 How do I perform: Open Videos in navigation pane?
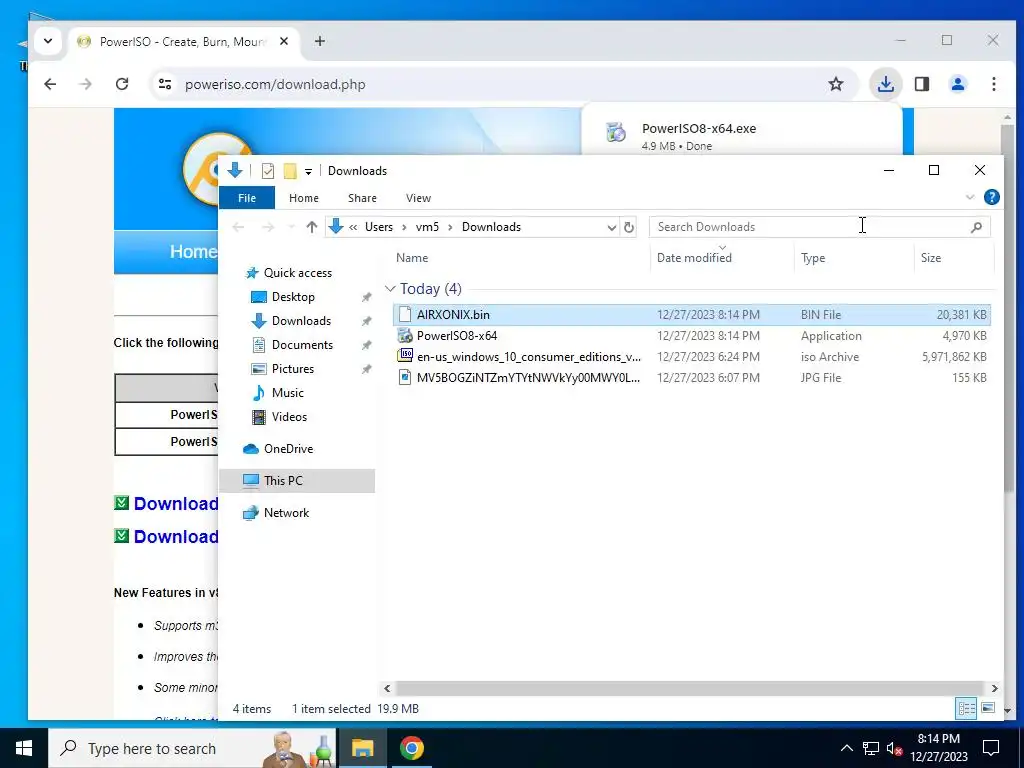(289, 417)
